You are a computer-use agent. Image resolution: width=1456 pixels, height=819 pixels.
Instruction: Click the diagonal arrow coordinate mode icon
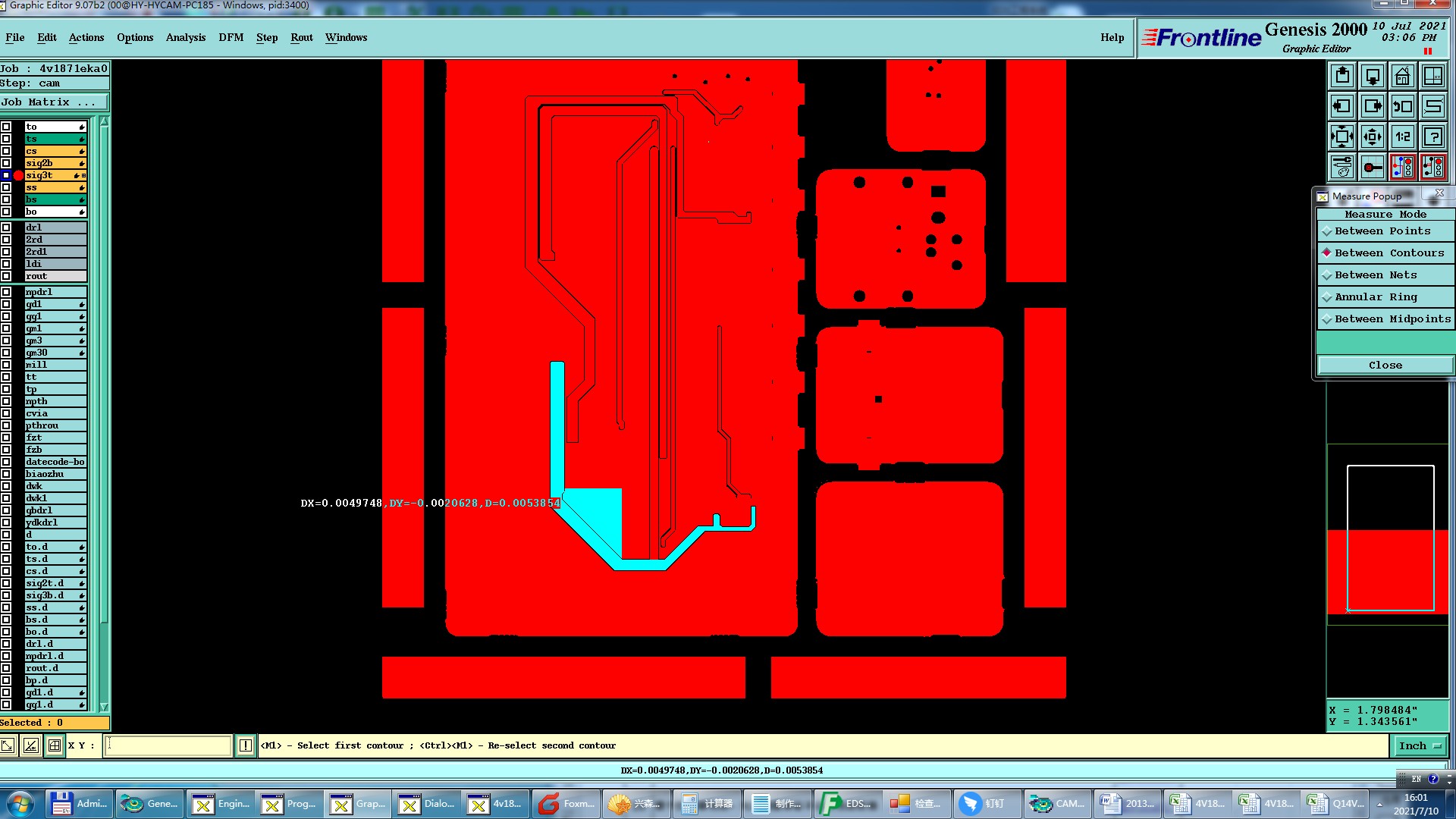(x=8, y=745)
